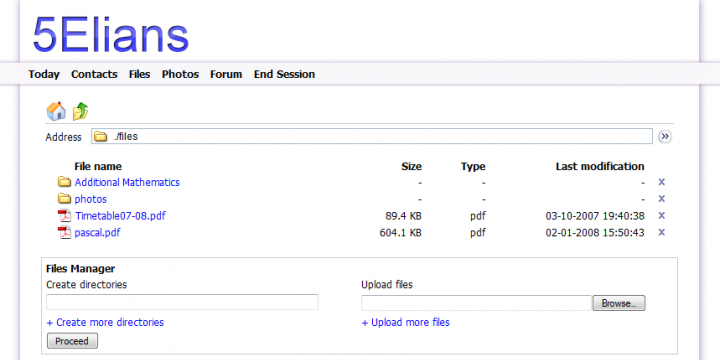The height and width of the screenshot is (360, 720).
Task: Click the go arrow button beside address bar
Action: click(x=665, y=136)
